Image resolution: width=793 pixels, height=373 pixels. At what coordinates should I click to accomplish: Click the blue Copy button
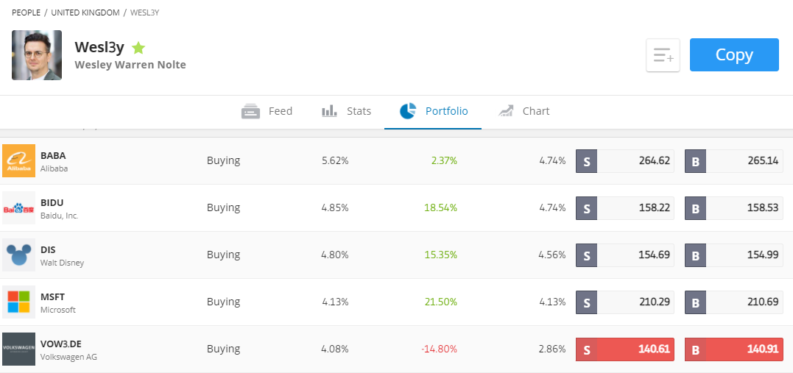click(734, 55)
